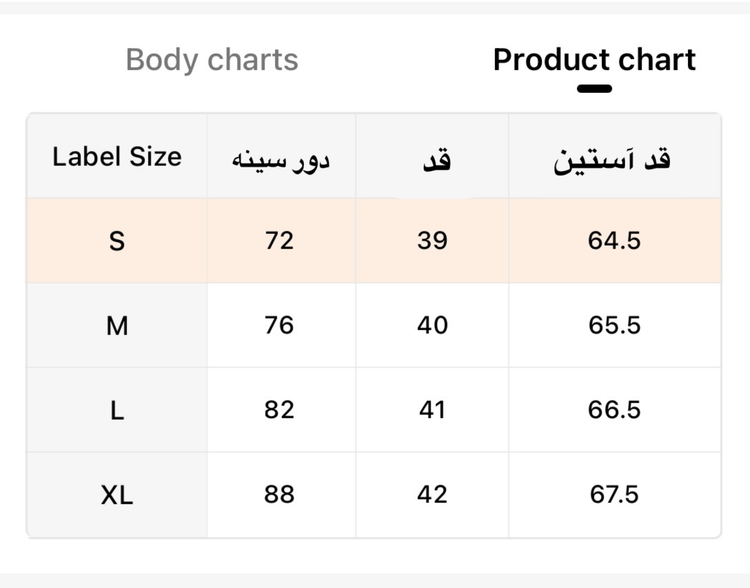Image resolution: width=750 pixels, height=588 pixels.
Task: Select the M size row label
Action: point(117,325)
